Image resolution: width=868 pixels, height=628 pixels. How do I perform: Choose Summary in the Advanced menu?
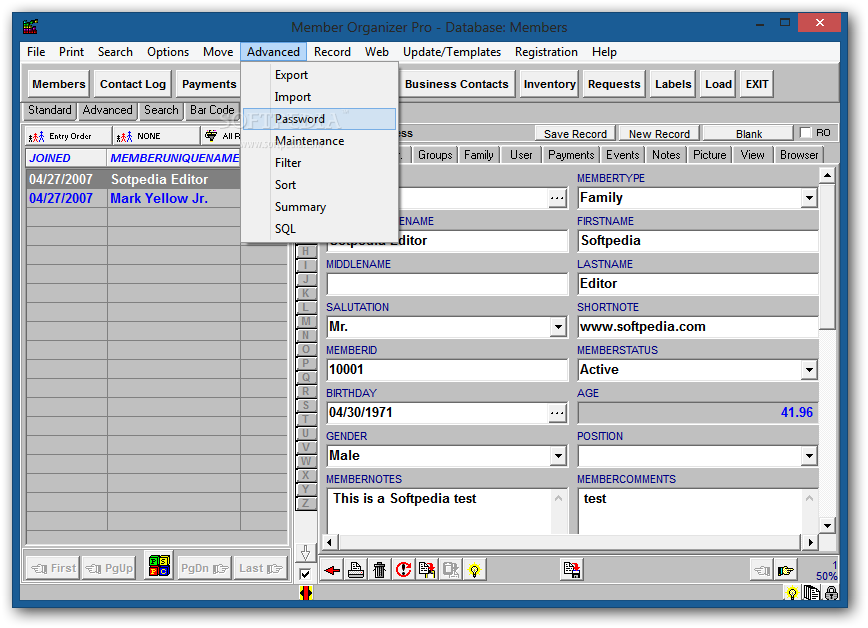pyautogui.click(x=319, y=207)
